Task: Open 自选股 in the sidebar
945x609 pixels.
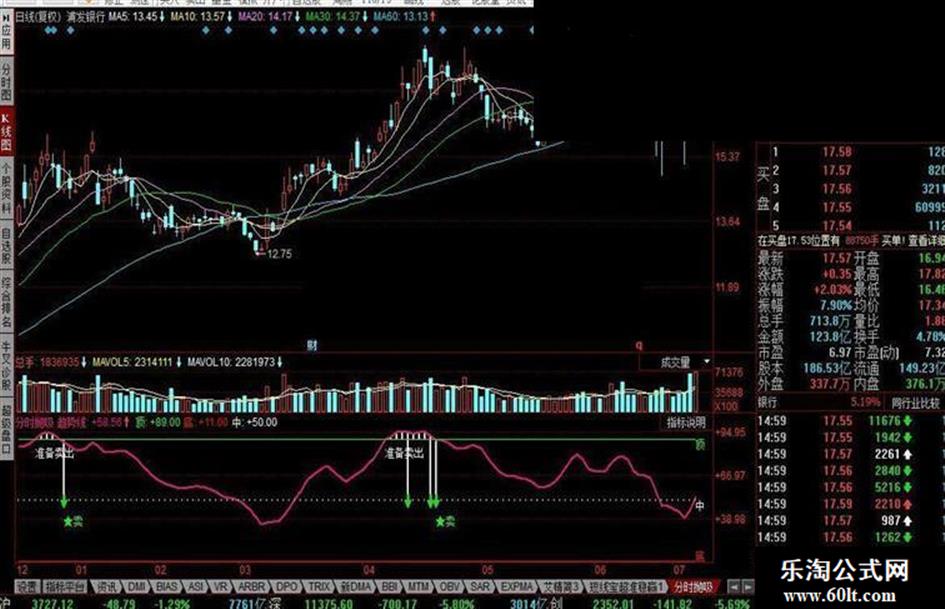Action: tap(6, 245)
